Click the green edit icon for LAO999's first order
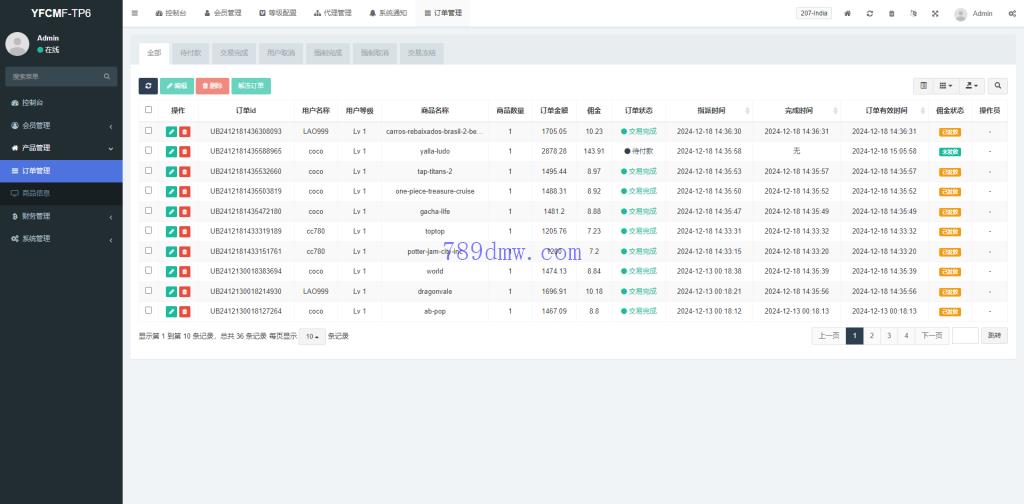 (171, 131)
